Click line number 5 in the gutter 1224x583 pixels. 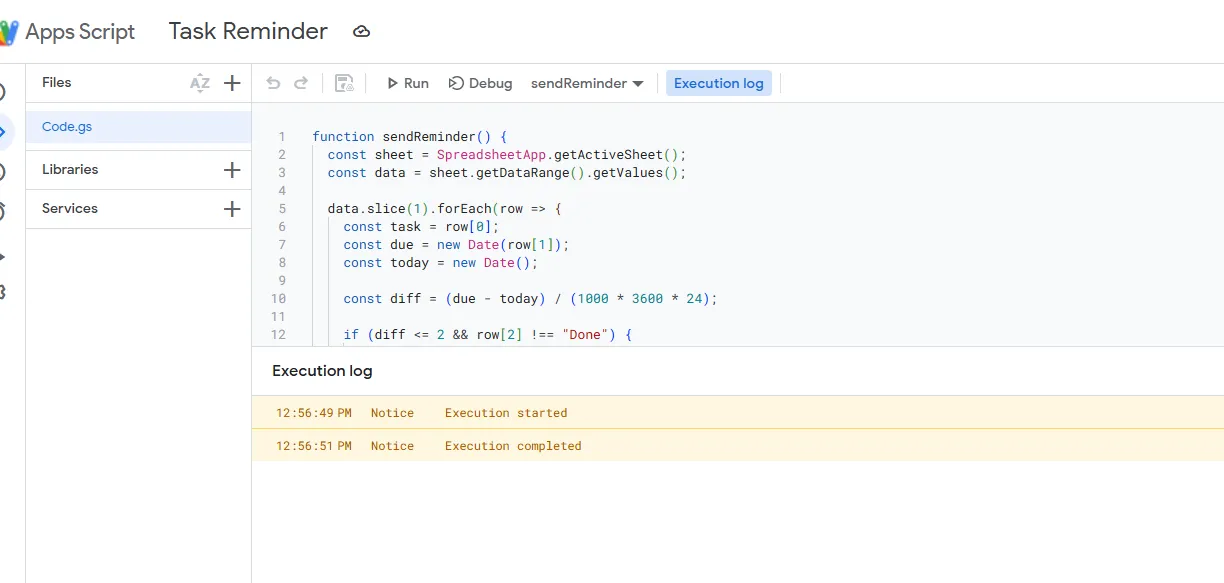click(x=282, y=208)
